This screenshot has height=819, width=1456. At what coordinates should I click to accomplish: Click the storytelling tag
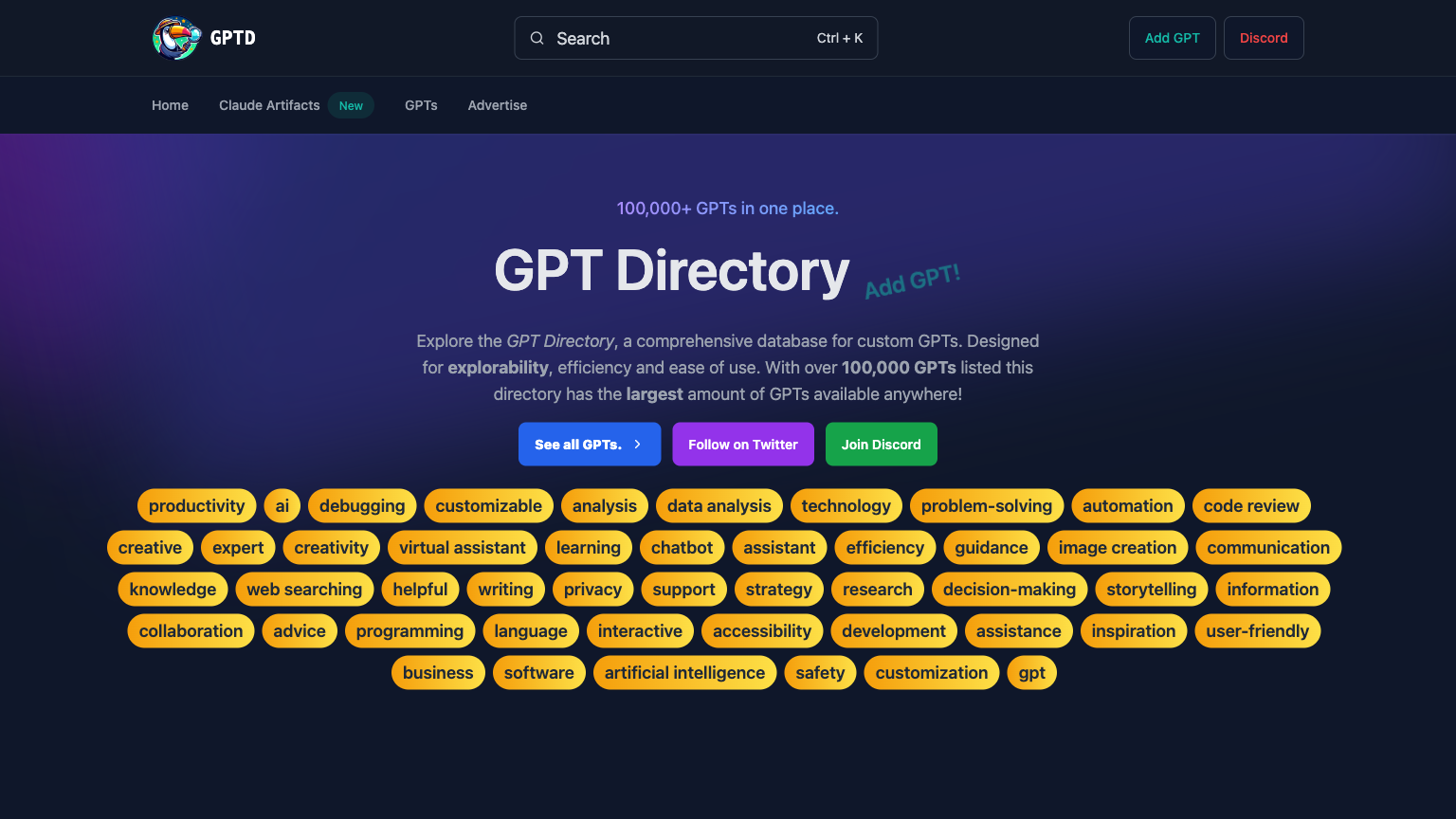click(1151, 589)
